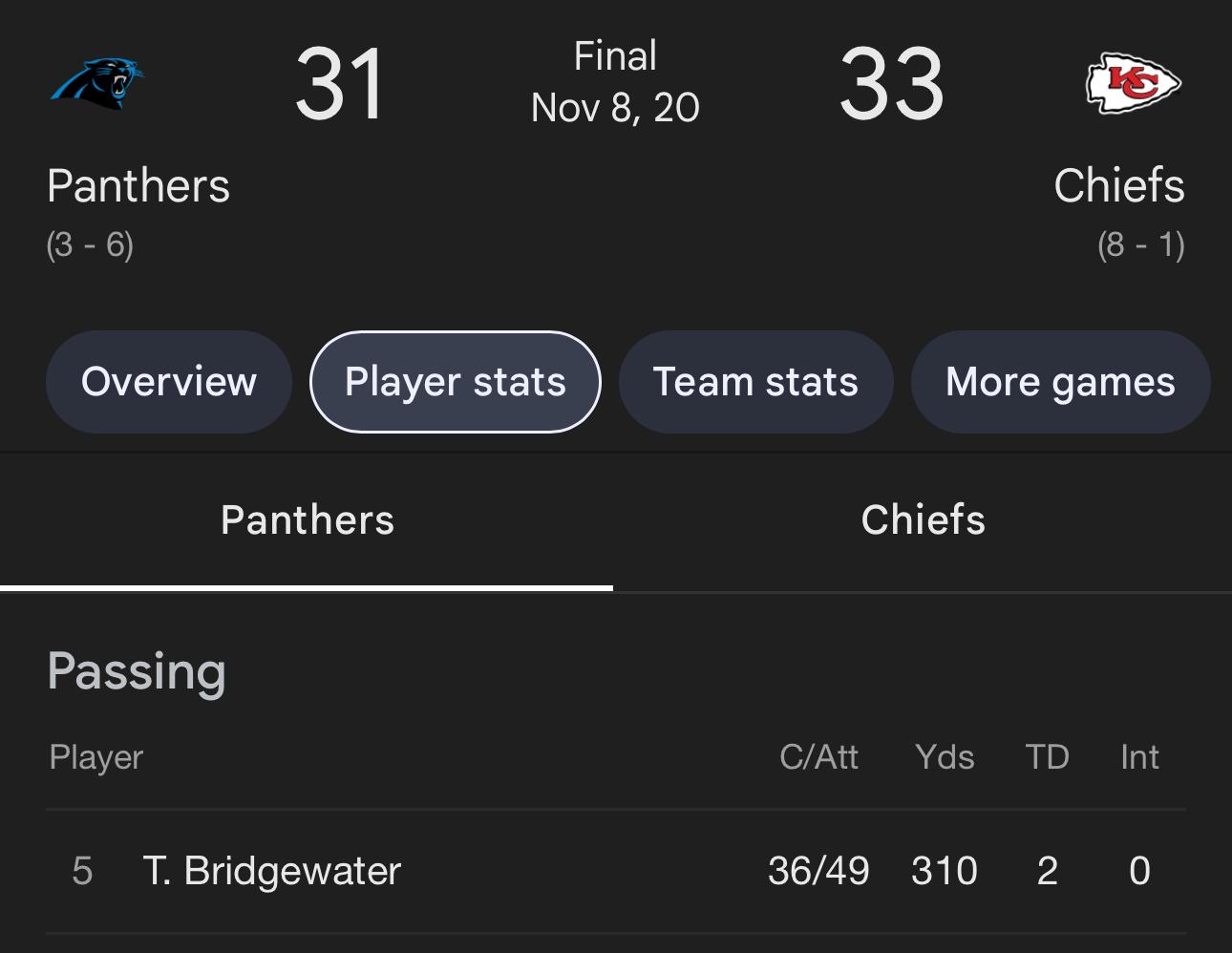The image size is (1232, 953).
Task: Click the Int column header
Action: point(1139,757)
